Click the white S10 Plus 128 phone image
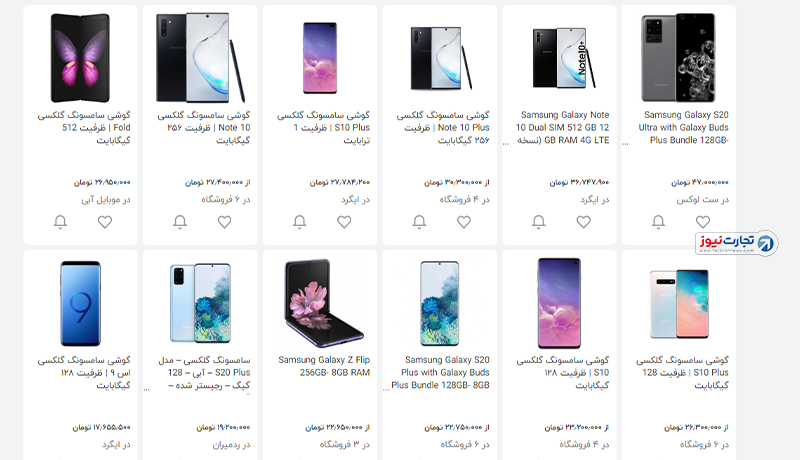This screenshot has height=460, width=800. [x=679, y=304]
